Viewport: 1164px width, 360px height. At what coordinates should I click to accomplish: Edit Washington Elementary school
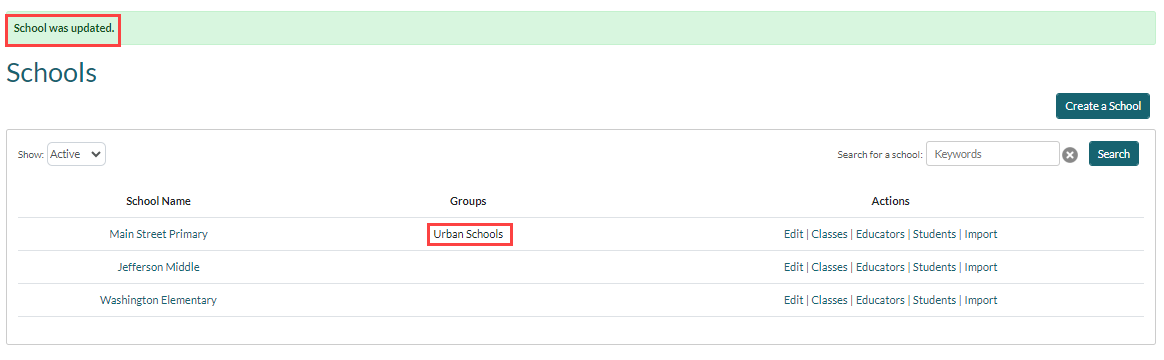point(794,301)
